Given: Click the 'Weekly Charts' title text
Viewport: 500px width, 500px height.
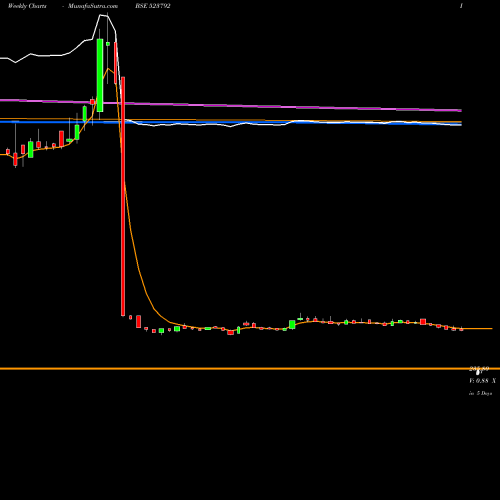Looking at the screenshot, I should (27, 6).
